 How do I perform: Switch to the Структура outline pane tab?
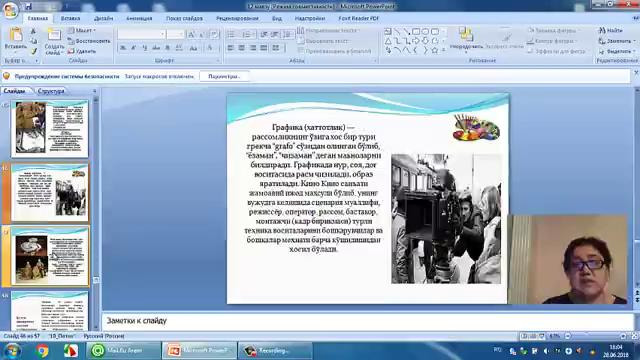click(51, 91)
